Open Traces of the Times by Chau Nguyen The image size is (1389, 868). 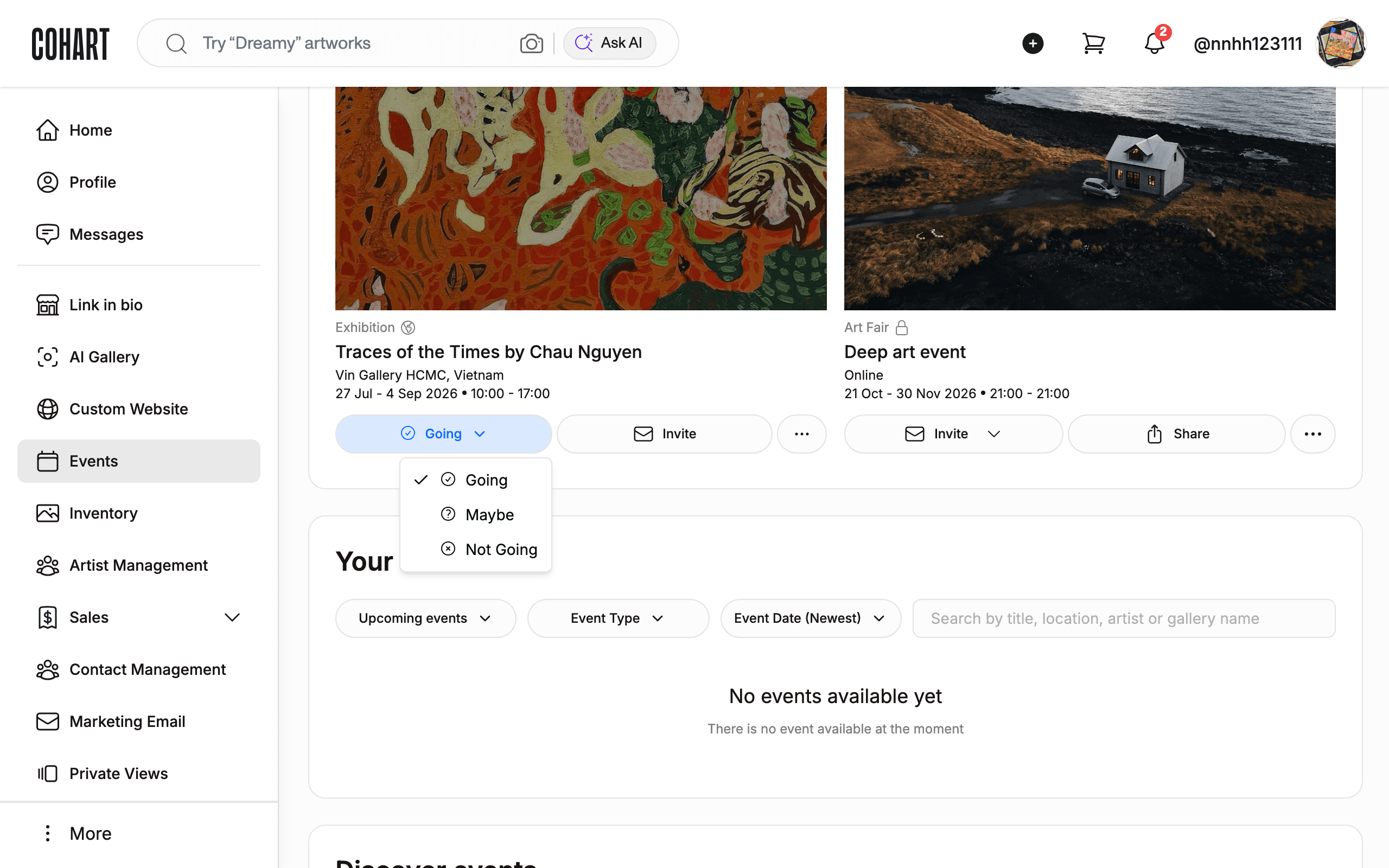pyautogui.click(x=488, y=352)
